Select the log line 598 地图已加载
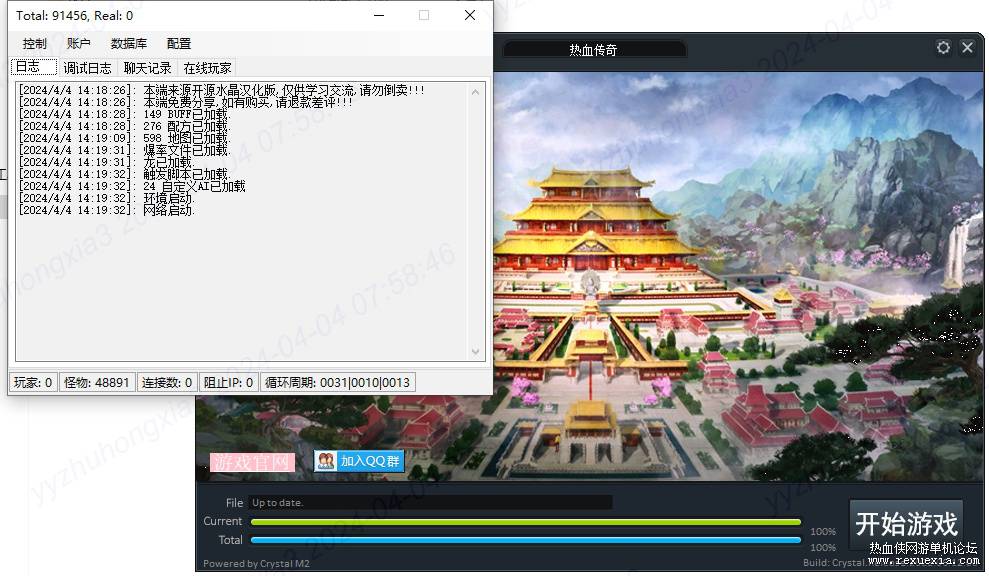This screenshot has height=576, width=989. [124, 138]
